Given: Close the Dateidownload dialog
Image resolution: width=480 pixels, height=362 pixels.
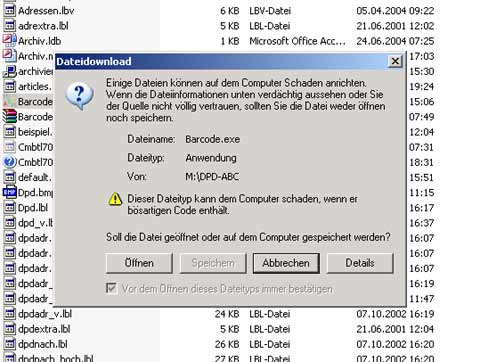Looking at the screenshot, I should [x=395, y=61].
